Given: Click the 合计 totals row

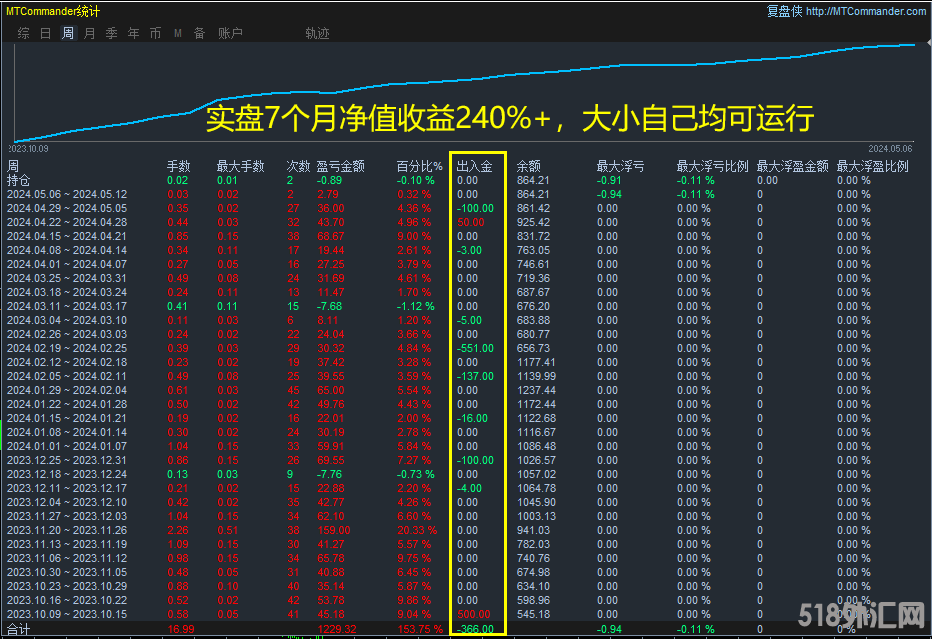Looking at the screenshot, I should point(19,629).
